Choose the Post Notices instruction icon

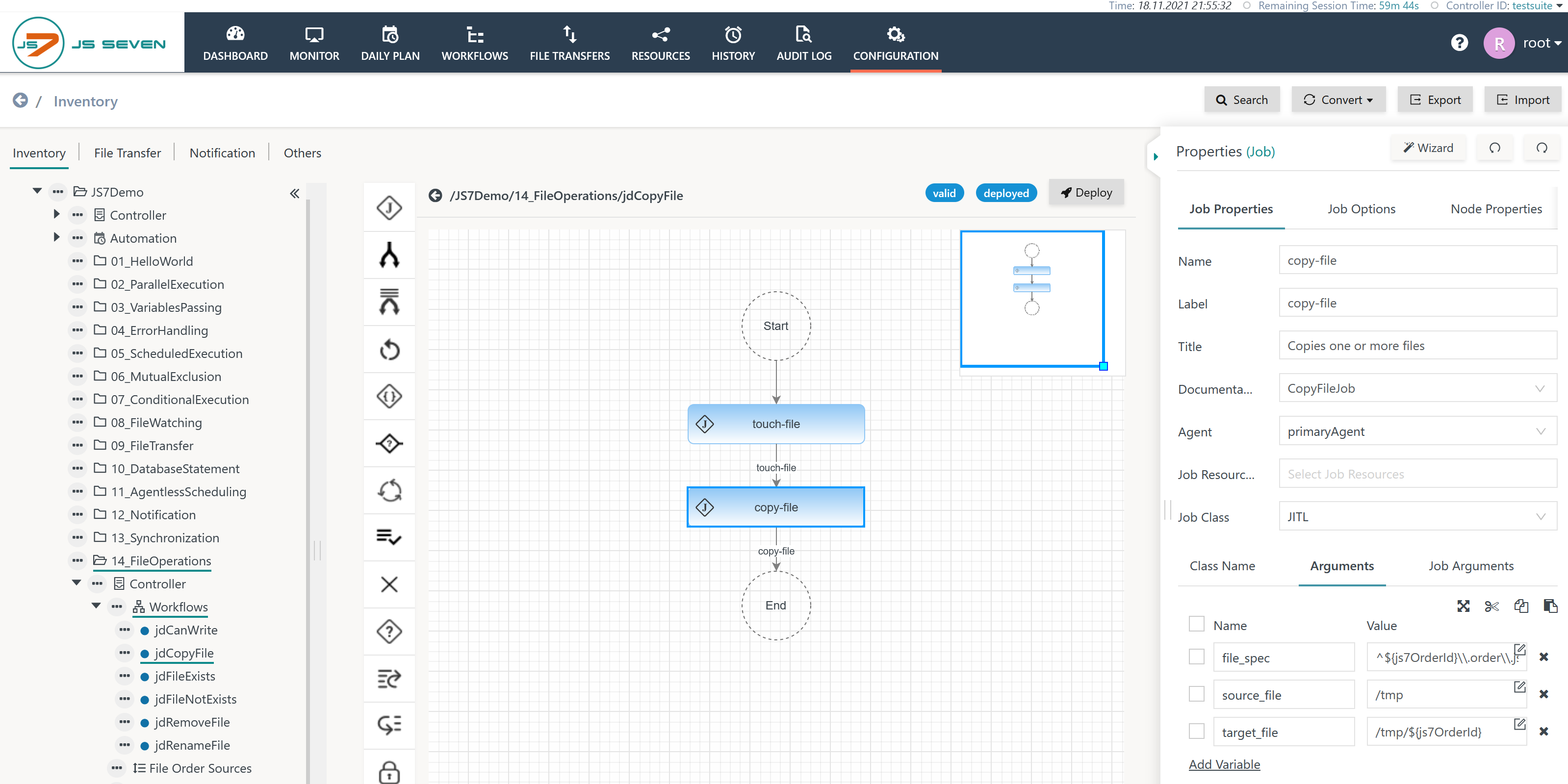click(389, 725)
